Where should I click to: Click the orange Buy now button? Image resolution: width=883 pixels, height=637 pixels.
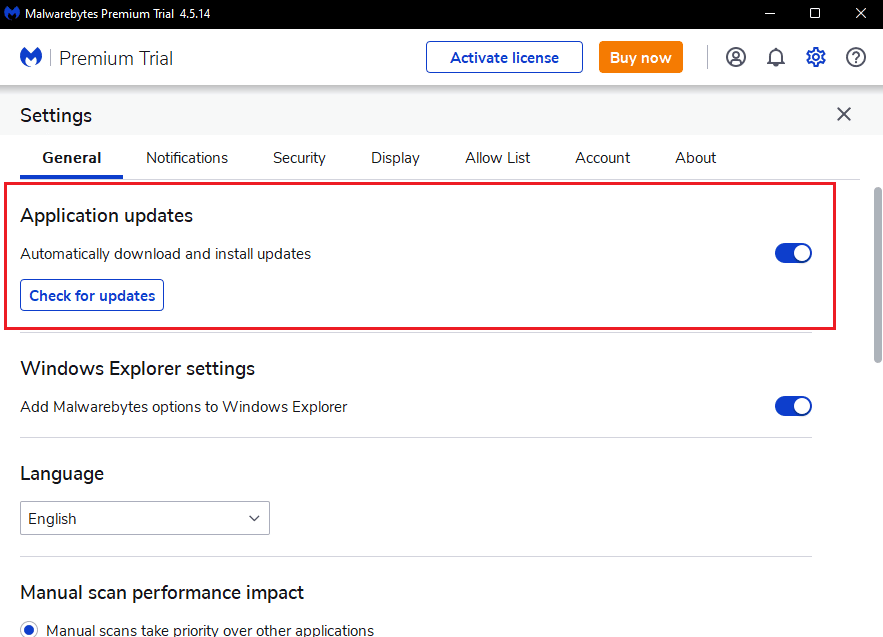pyautogui.click(x=641, y=57)
